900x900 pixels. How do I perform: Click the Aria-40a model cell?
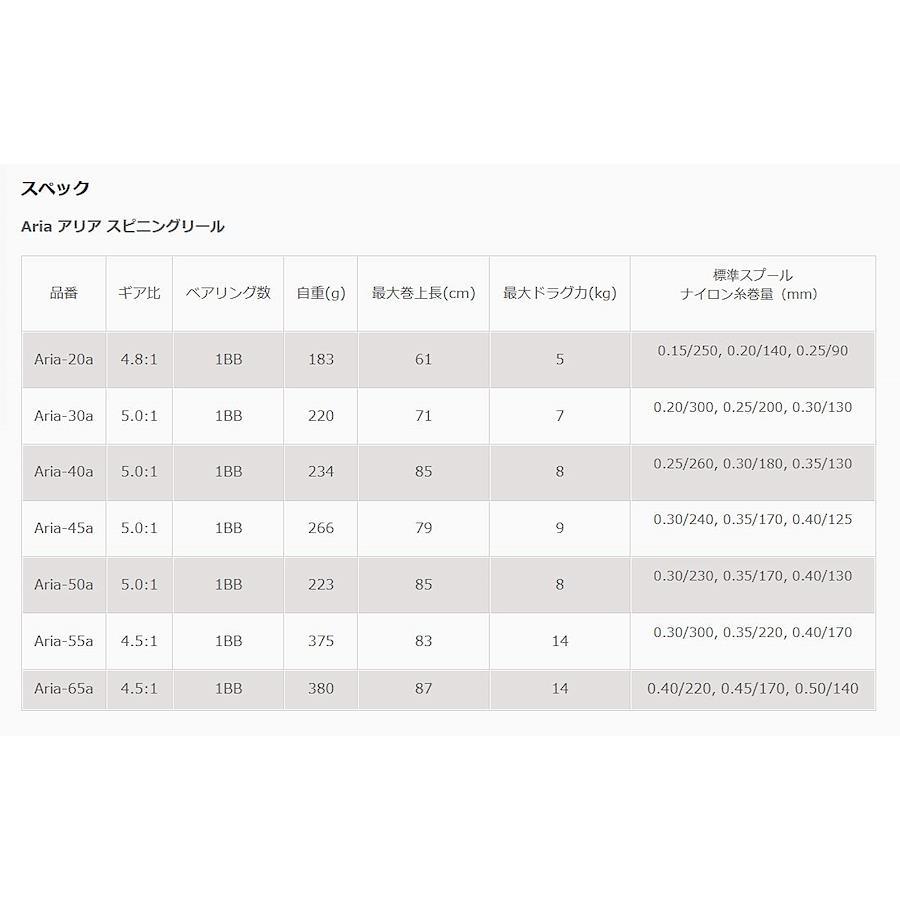pyautogui.click(x=63, y=472)
